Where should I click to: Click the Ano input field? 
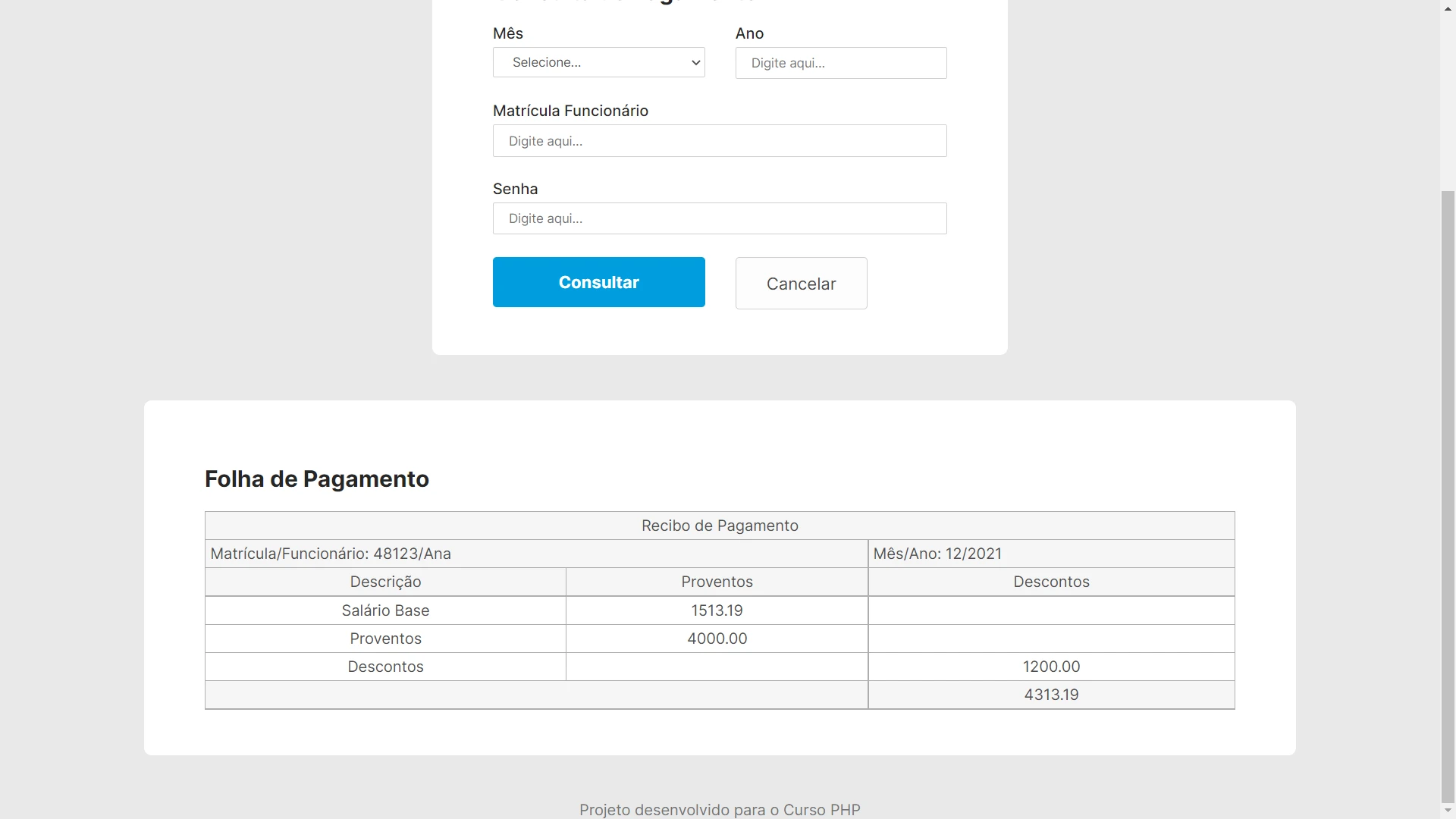pyautogui.click(x=841, y=63)
